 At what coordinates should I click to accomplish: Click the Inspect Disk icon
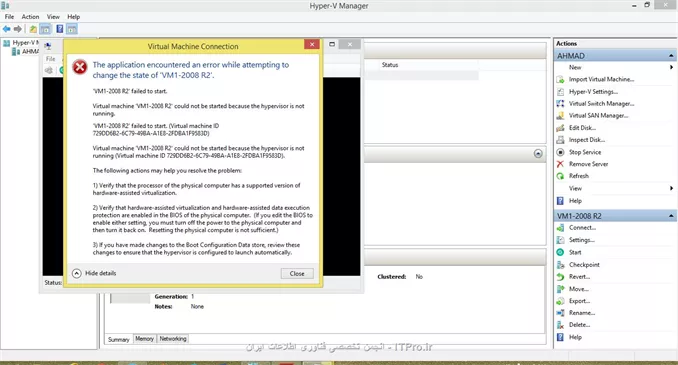pos(560,140)
